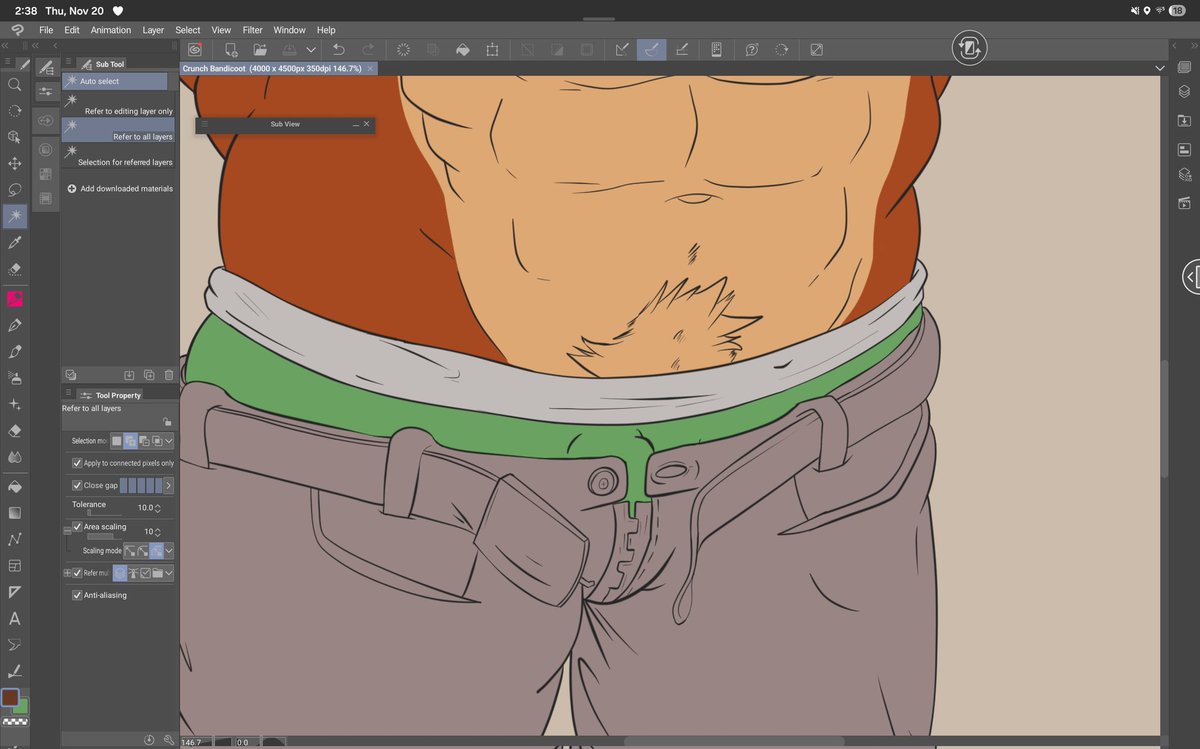The image size is (1200, 749).
Task: Open Clip Studio launcher icon in command bar
Action: coord(194,49)
